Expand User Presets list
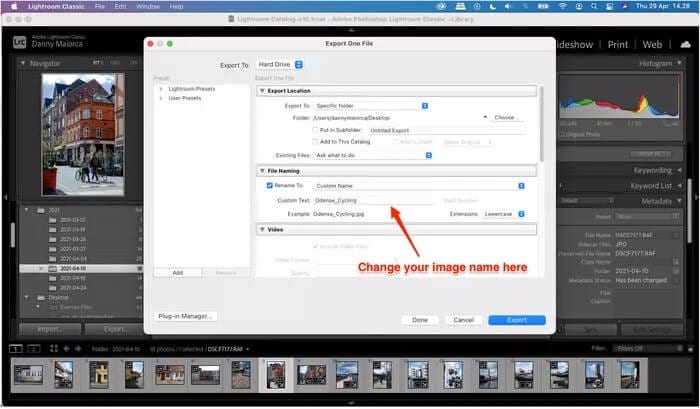This screenshot has height=409, width=700. pos(161,98)
